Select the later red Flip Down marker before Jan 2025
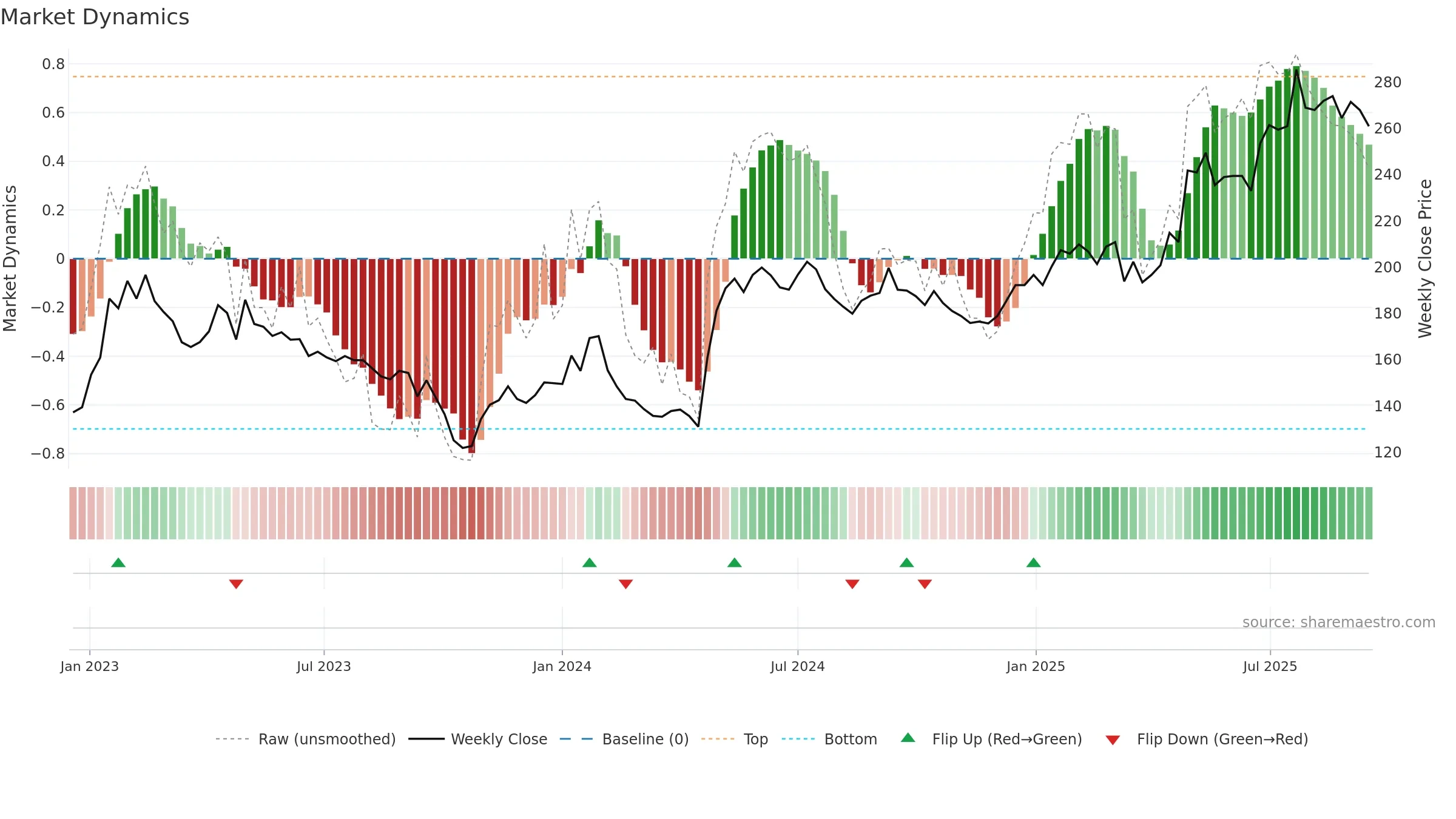 (x=925, y=584)
